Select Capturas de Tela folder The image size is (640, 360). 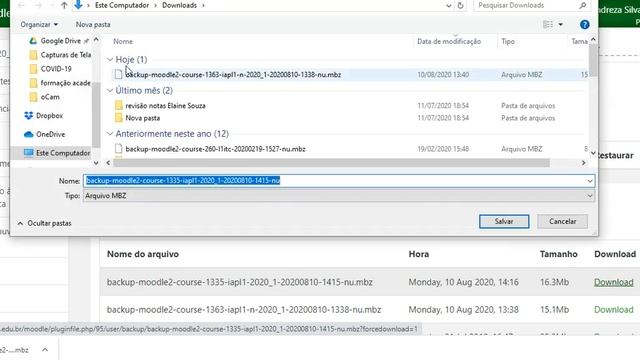click(66, 55)
